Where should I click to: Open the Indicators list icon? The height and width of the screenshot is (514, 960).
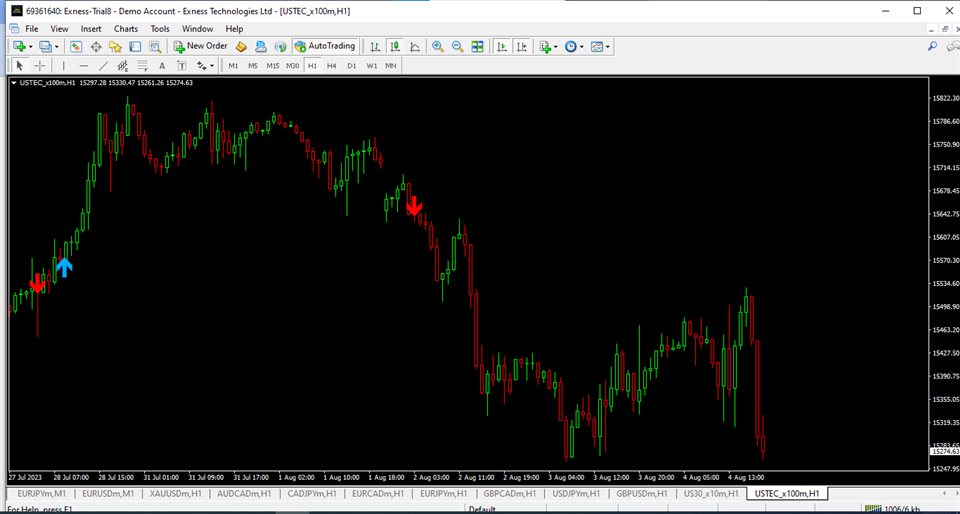545,47
